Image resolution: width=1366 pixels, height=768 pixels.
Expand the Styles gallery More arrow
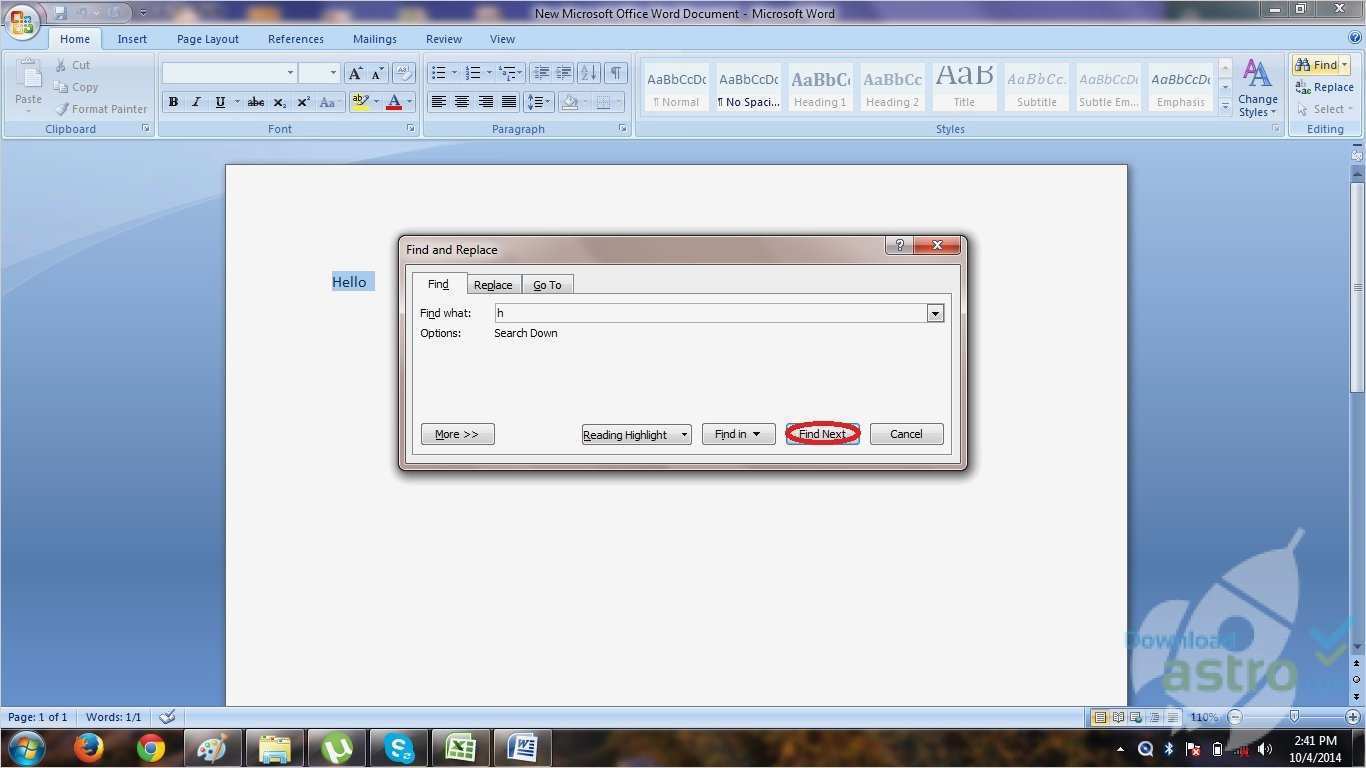tap(1225, 107)
